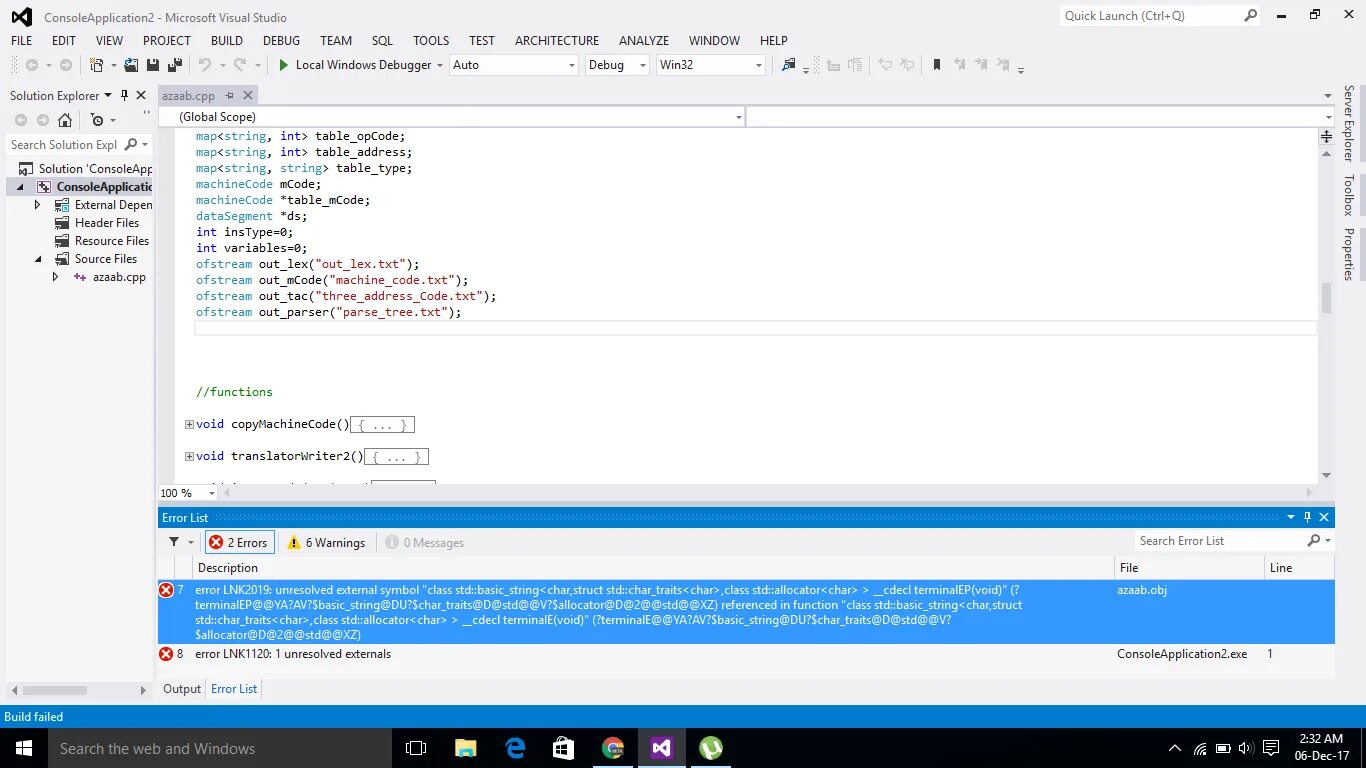This screenshot has width=1366, height=768.
Task: Click inside the Search Solution Explorer field
Action: pos(64,145)
